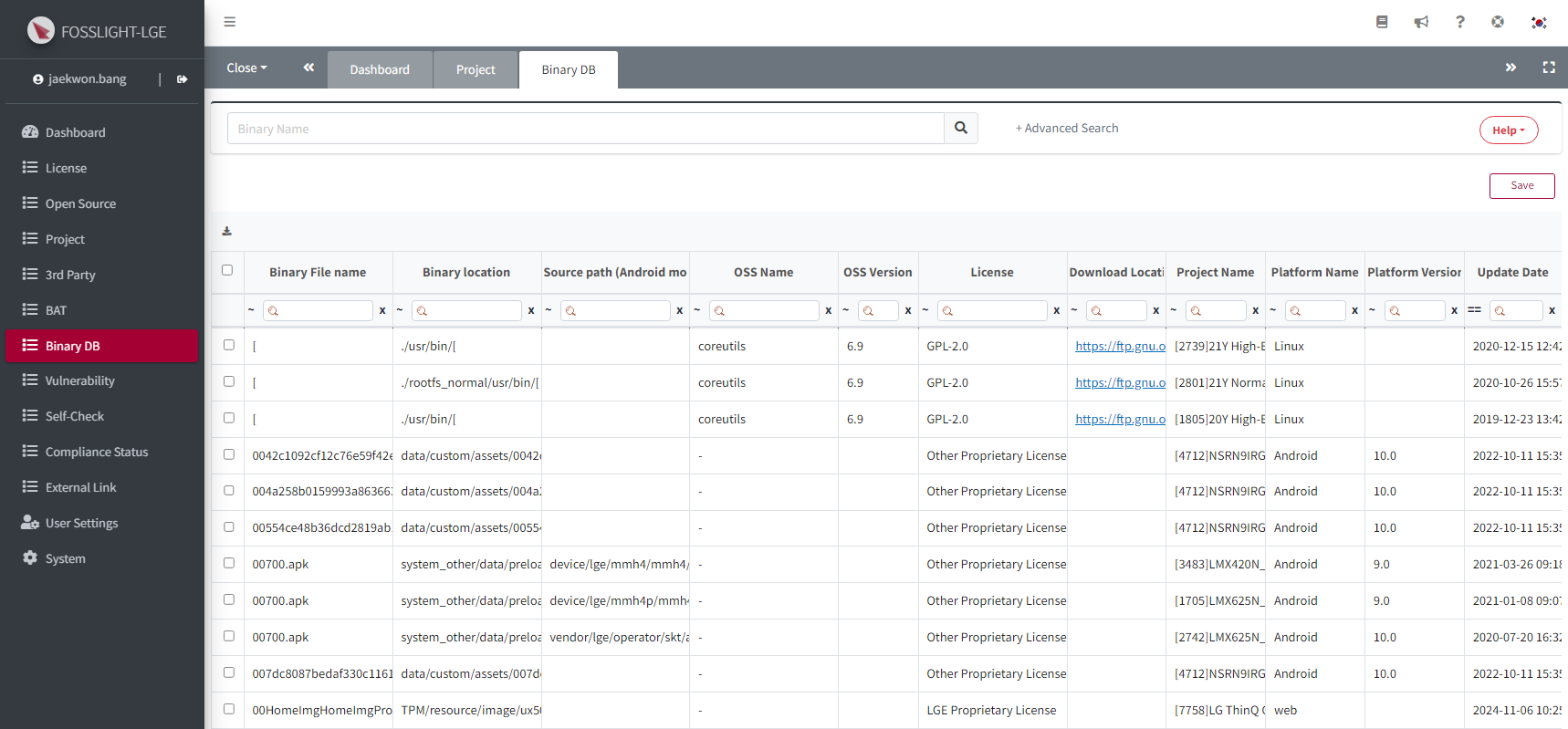Open filter operator dropdown for Project Name
Viewport: 1568px width, 729px height.
pyautogui.click(x=1174, y=310)
